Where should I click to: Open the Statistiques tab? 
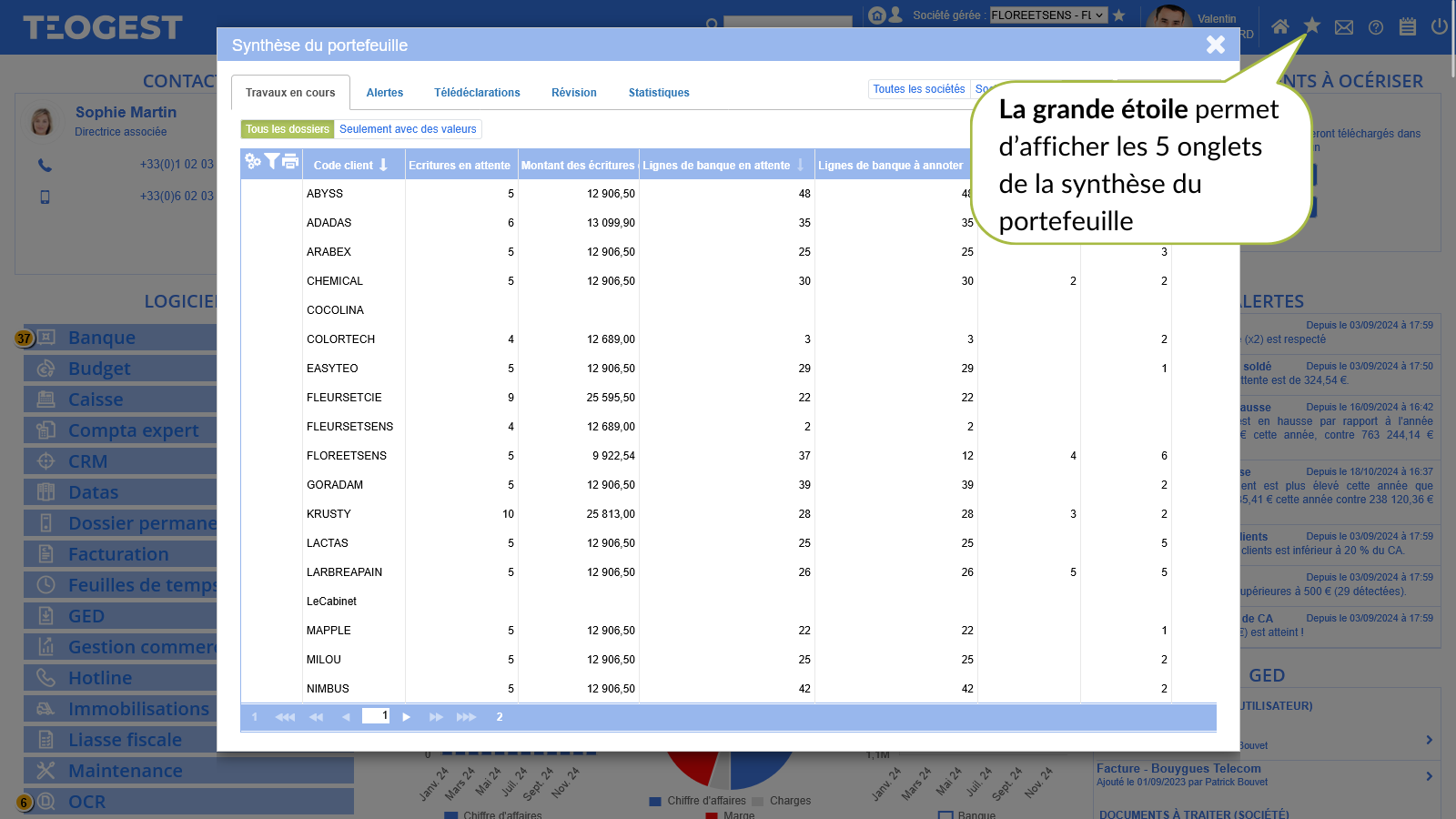point(659,93)
